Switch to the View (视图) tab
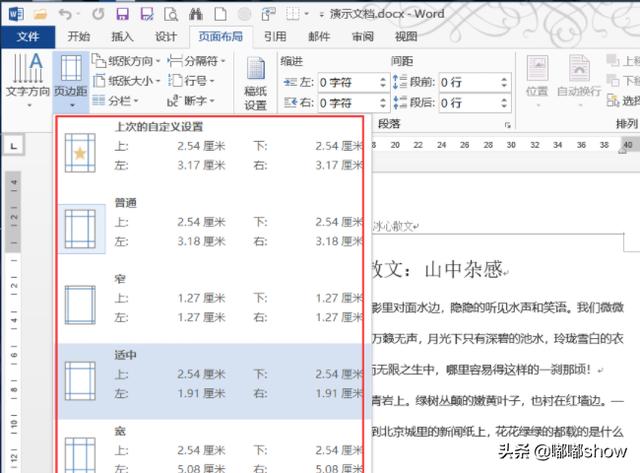The height and width of the screenshot is (473, 640). pyautogui.click(x=406, y=37)
